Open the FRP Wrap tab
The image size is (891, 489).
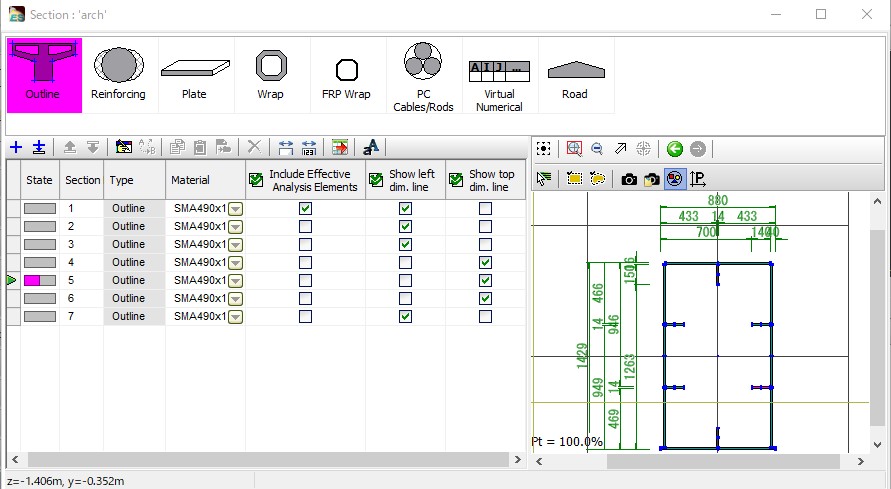(346, 76)
